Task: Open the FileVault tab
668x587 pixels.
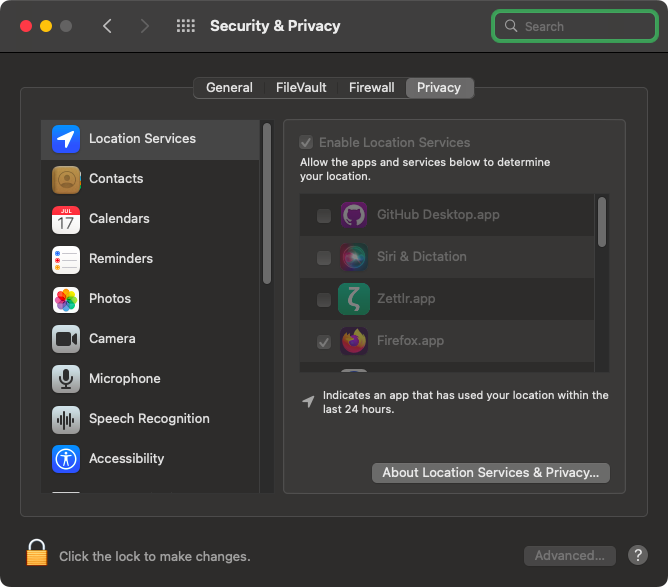Action: (x=301, y=88)
